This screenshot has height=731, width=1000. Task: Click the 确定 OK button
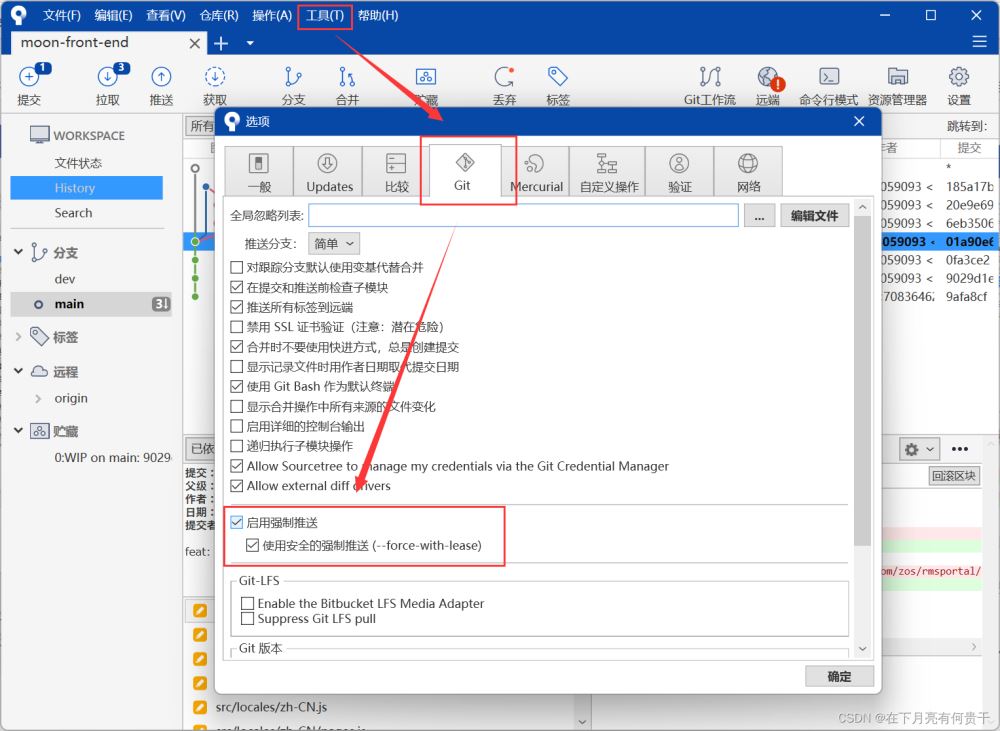click(839, 676)
